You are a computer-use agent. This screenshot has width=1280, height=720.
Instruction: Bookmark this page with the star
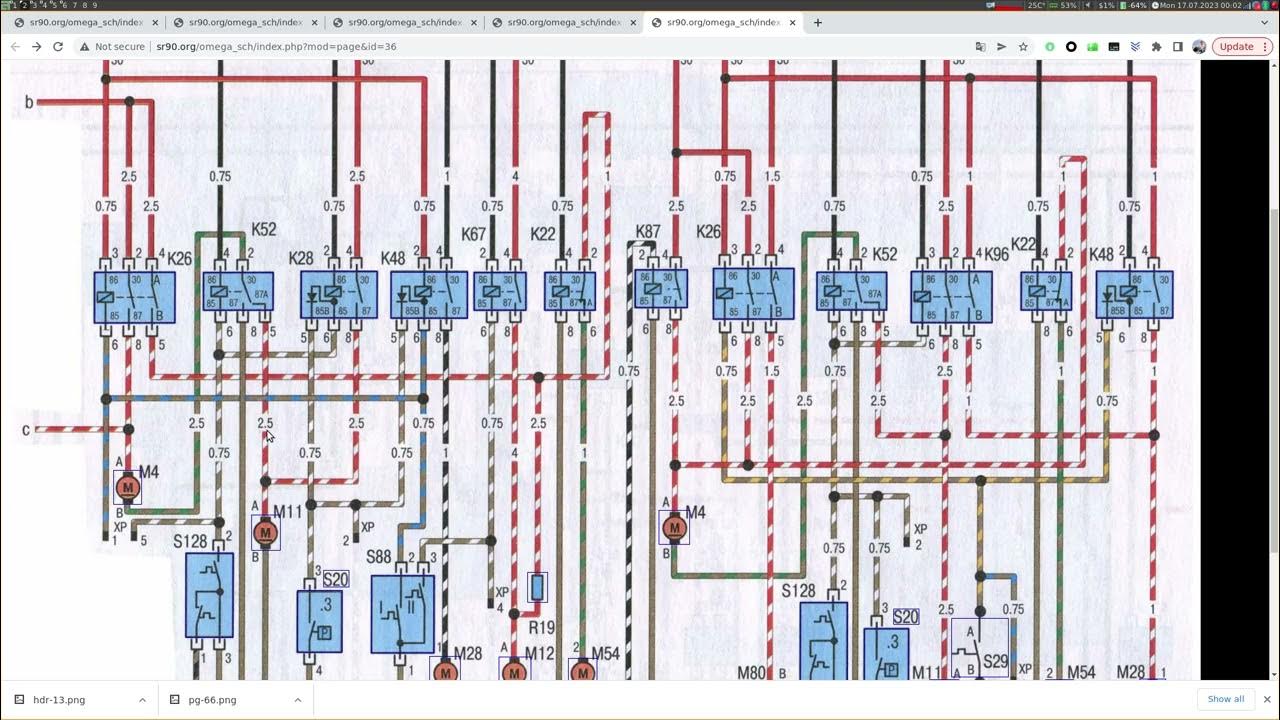(1023, 46)
